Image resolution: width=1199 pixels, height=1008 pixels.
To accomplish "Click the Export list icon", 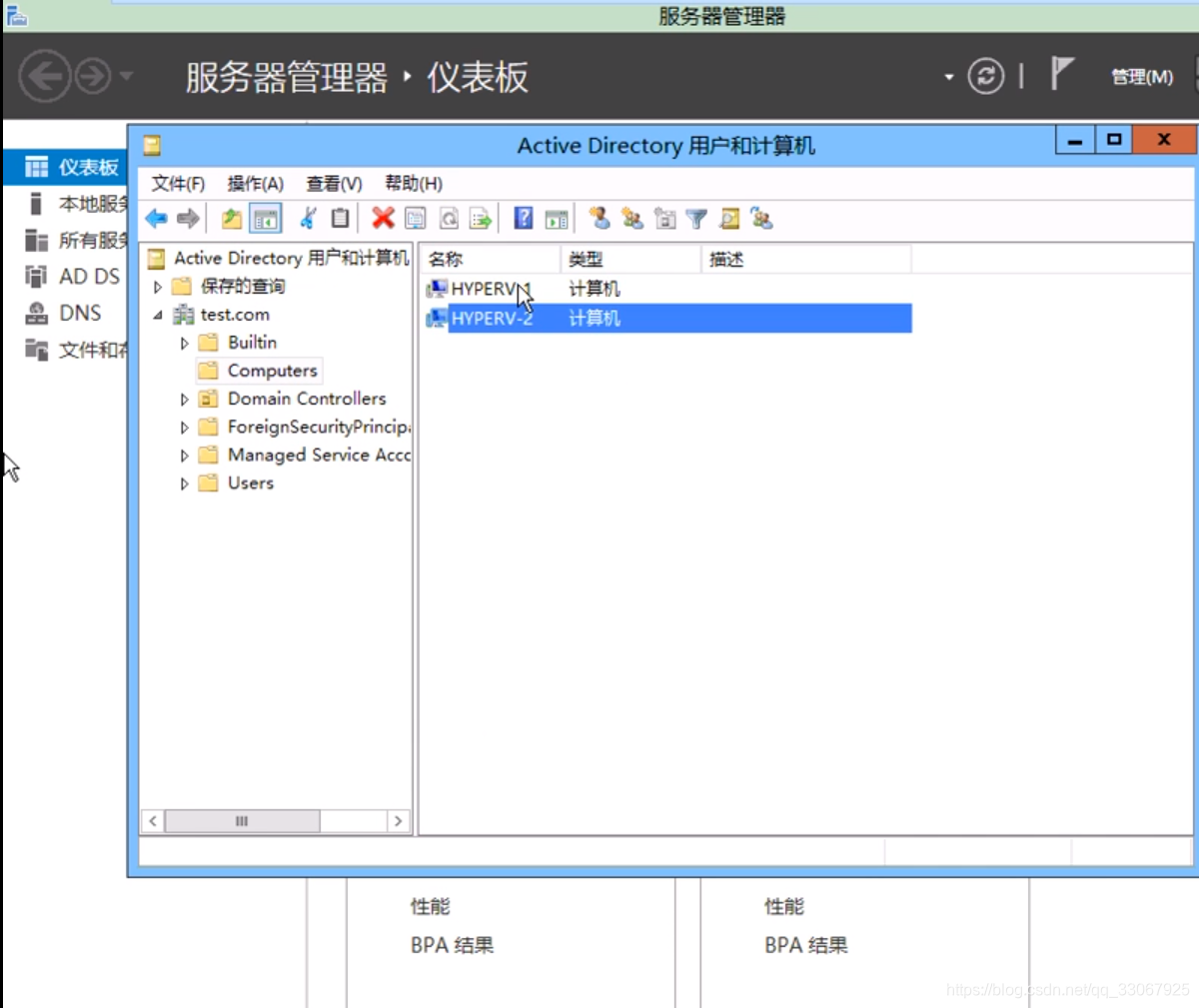I will click(x=481, y=219).
